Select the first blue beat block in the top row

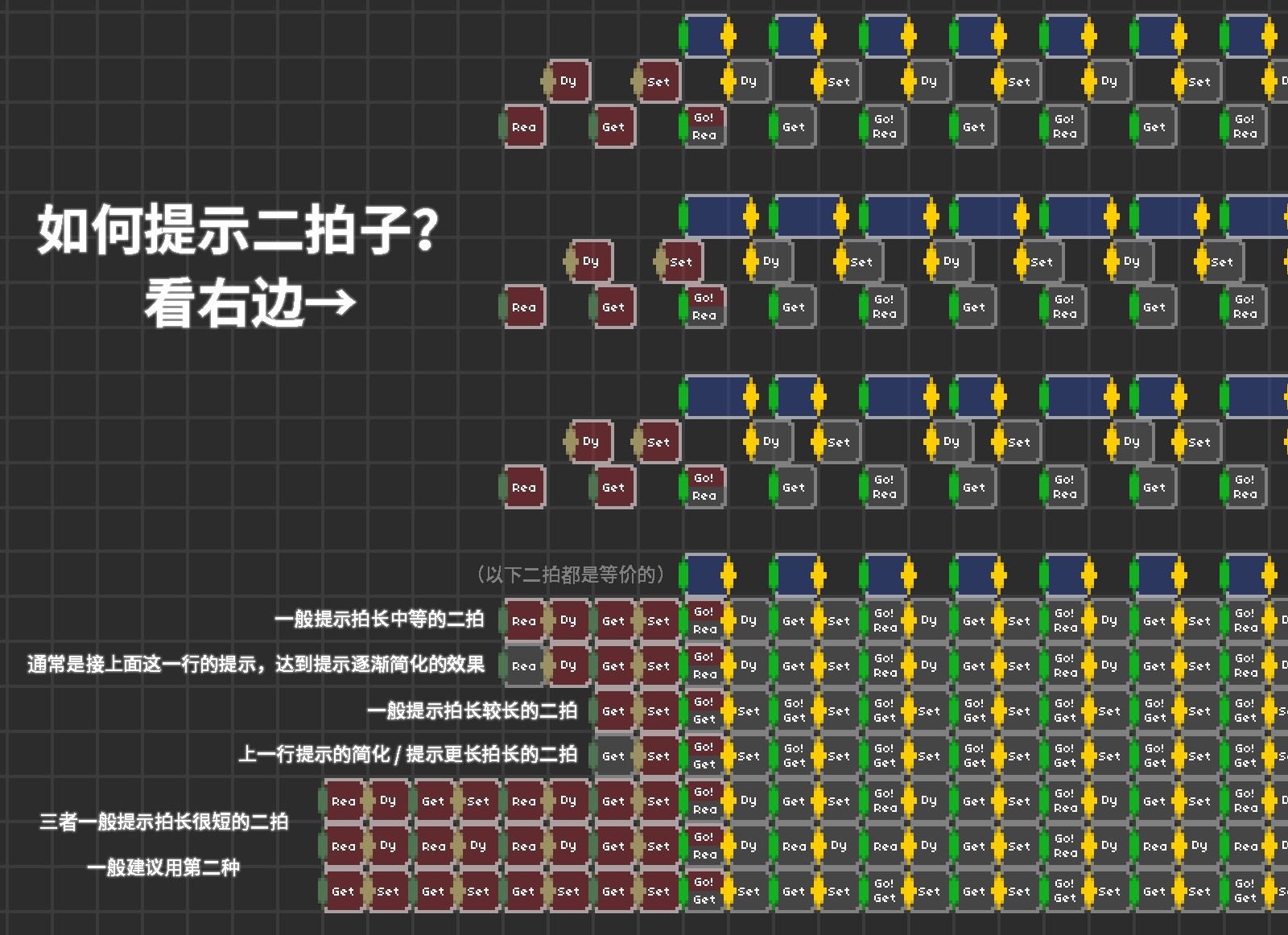(707, 36)
